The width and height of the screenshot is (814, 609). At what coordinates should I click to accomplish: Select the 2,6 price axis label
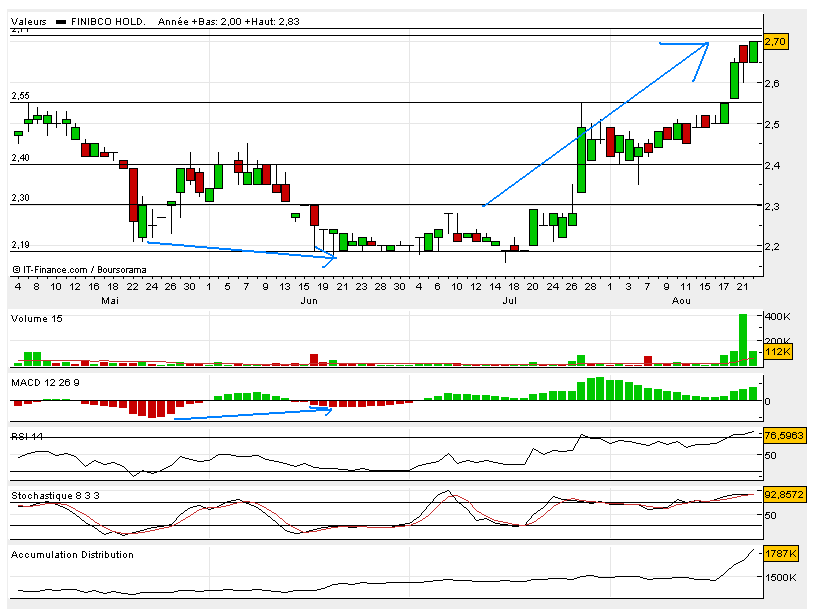[x=772, y=83]
